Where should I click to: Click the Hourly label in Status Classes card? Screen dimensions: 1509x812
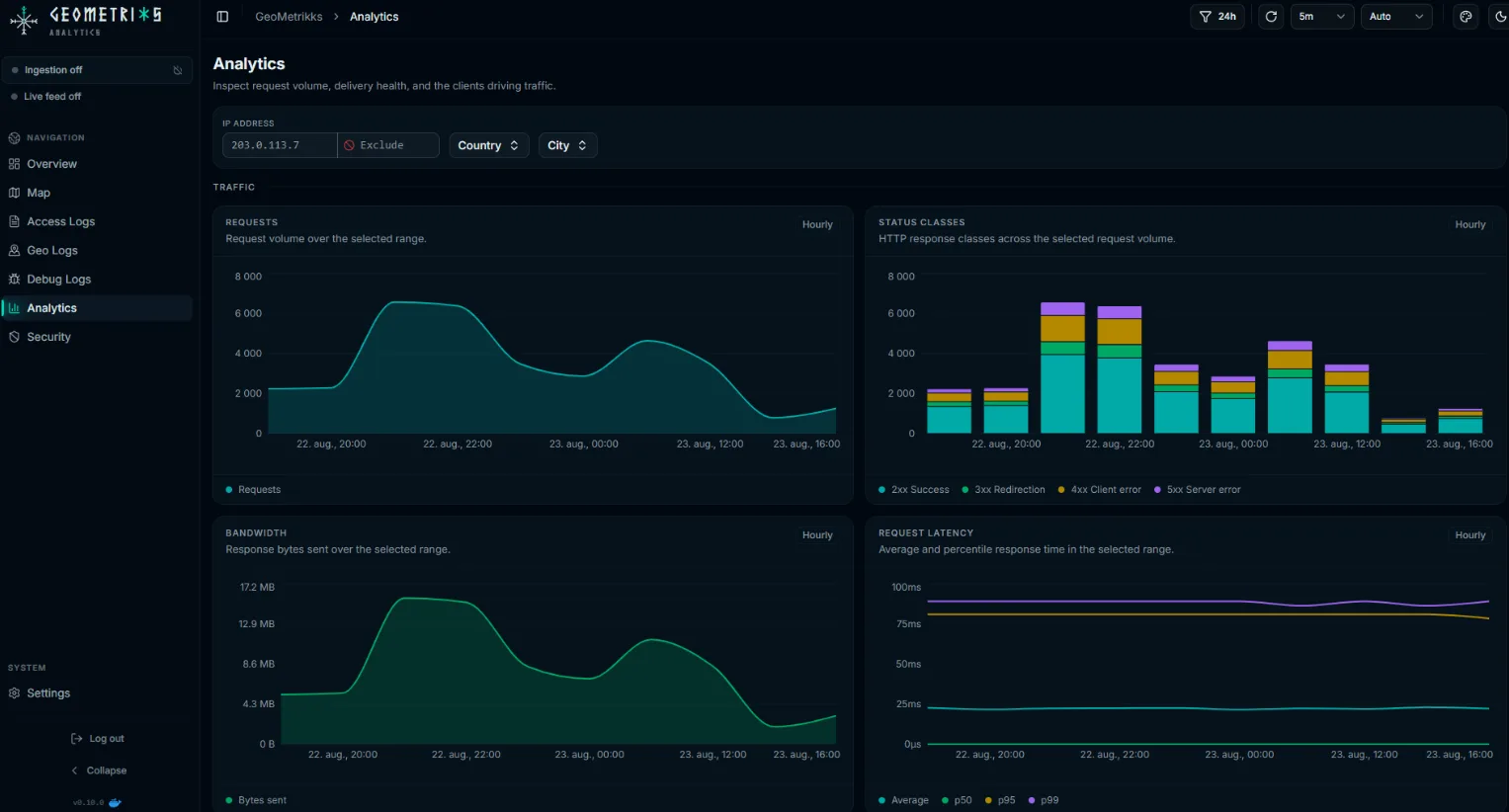coord(1470,225)
